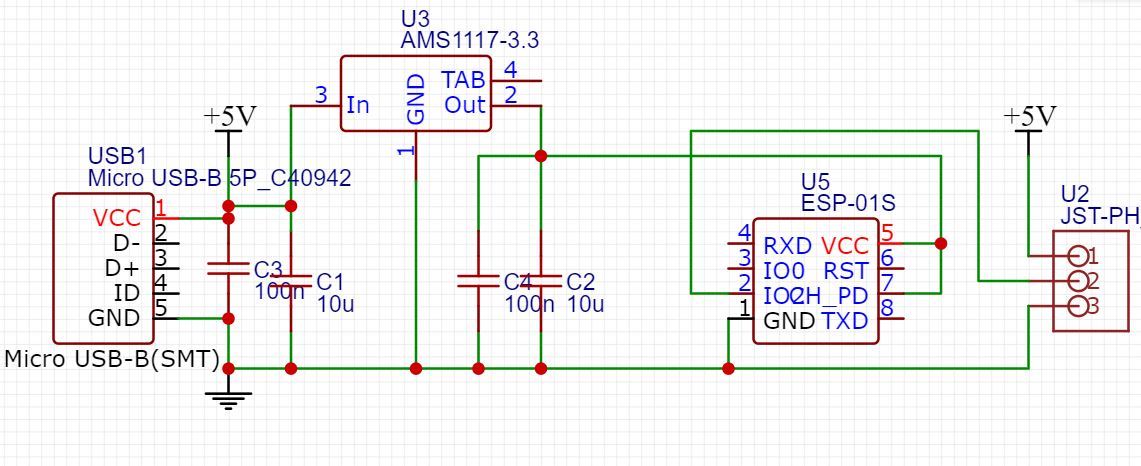Click the RST pin label on ESP-01S
Image resolution: width=1141 pixels, height=466 pixels.
point(846,271)
